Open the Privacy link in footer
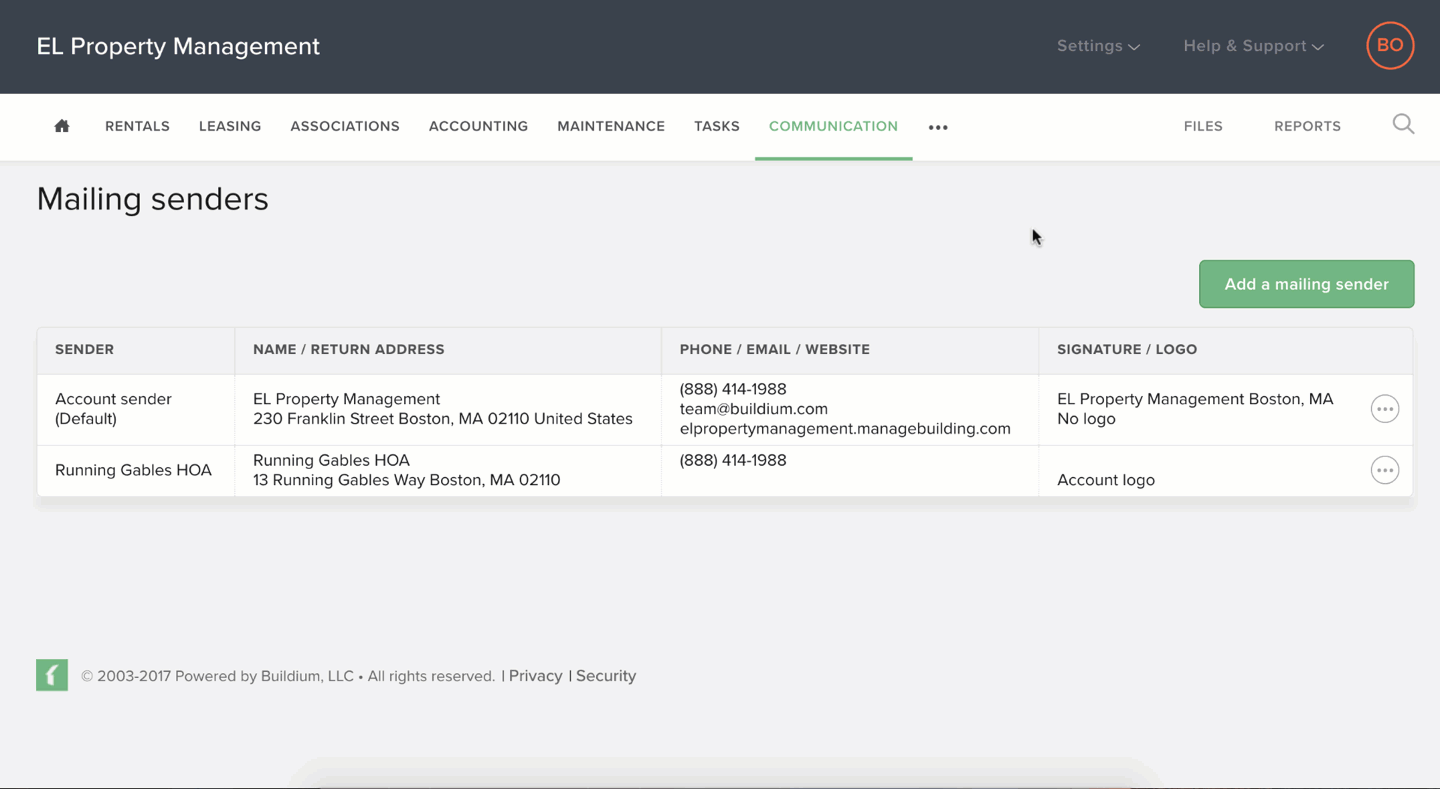Image resolution: width=1440 pixels, height=789 pixels. (x=536, y=675)
